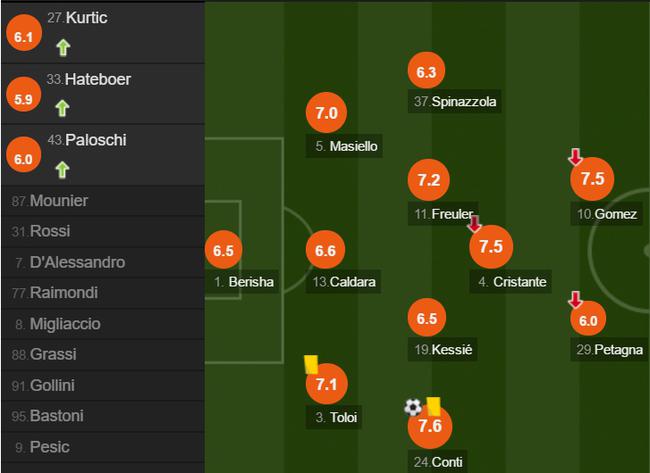Image resolution: width=650 pixels, height=473 pixels.
Task: Click green substituted-on arrow under Kurtic
Action: point(63,48)
